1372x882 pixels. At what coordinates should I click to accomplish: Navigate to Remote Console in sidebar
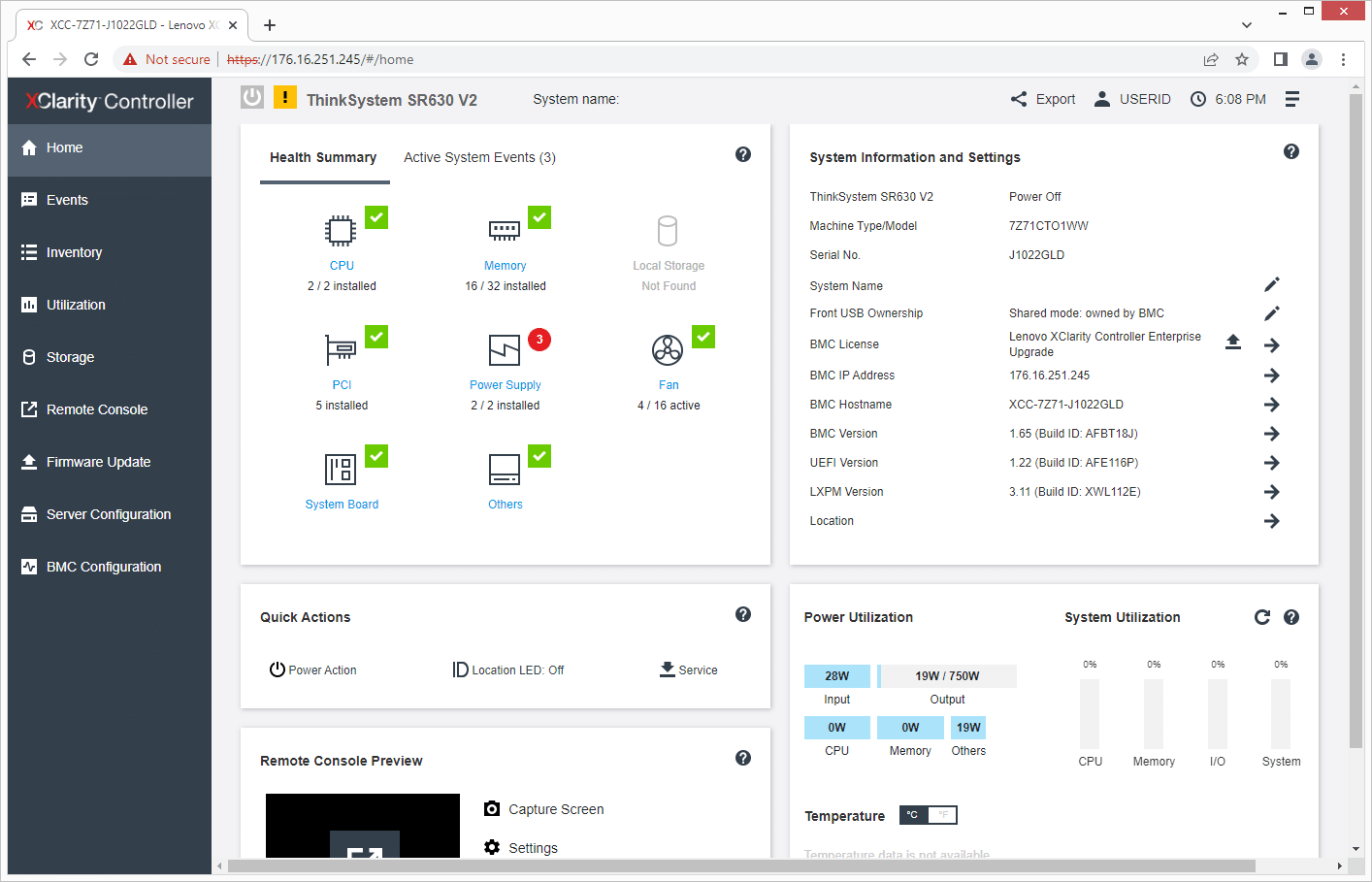tap(110, 409)
